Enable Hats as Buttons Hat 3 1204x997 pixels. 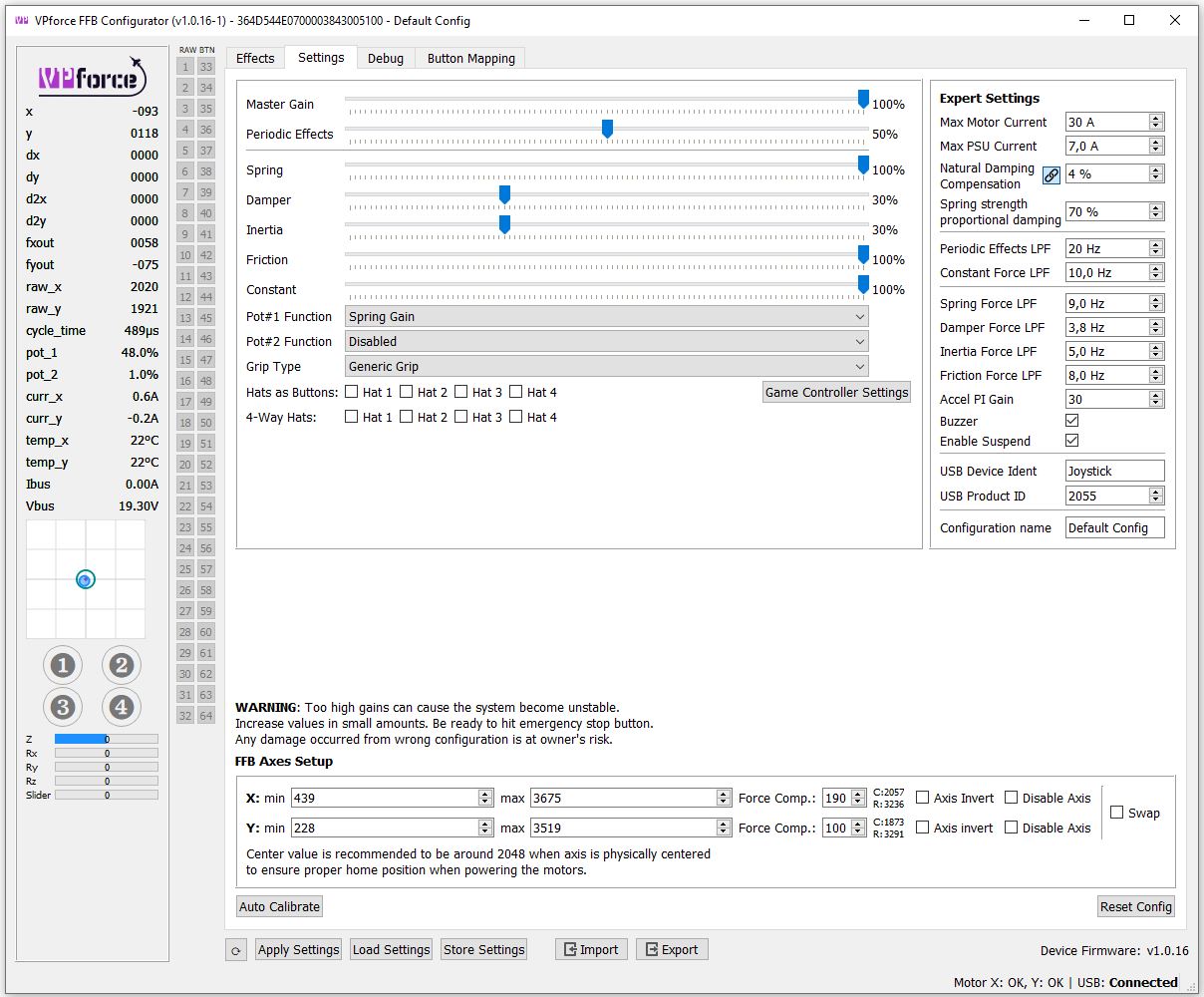[460, 392]
